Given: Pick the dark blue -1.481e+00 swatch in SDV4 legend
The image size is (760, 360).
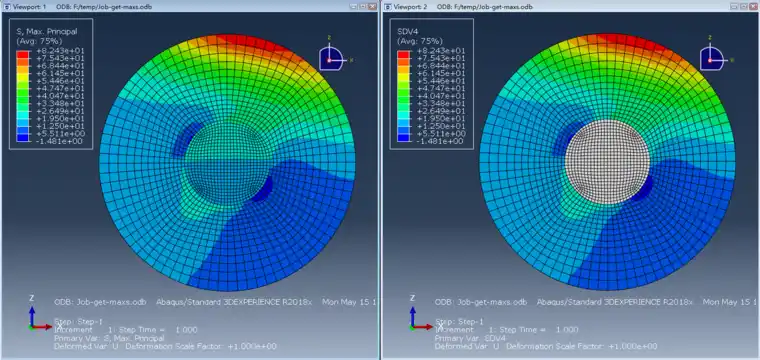Looking at the screenshot, I should 403,138.
